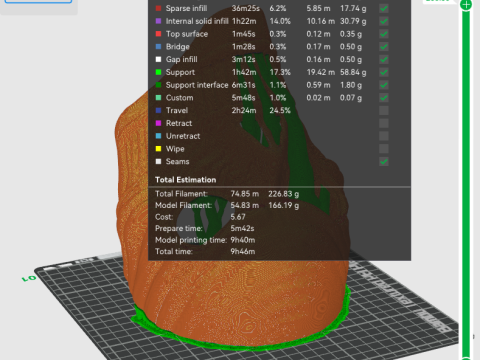The width and height of the screenshot is (480, 360).
Task: Click the vertical green layer slider track
Action: coord(466,183)
